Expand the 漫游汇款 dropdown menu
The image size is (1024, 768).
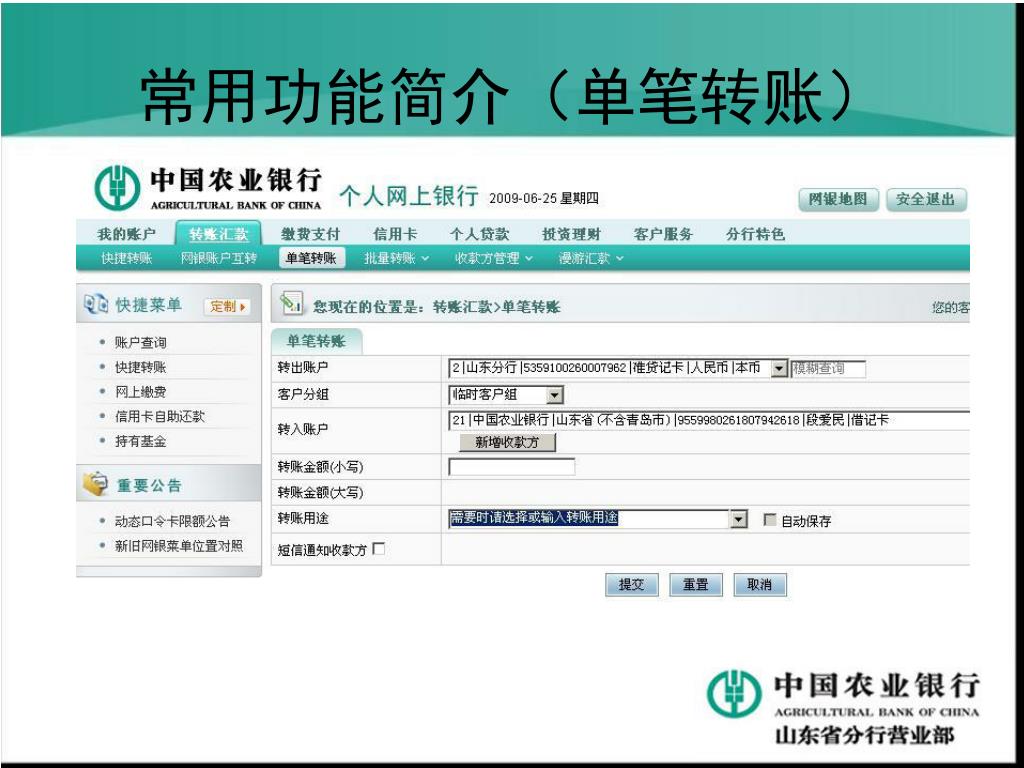coord(591,258)
